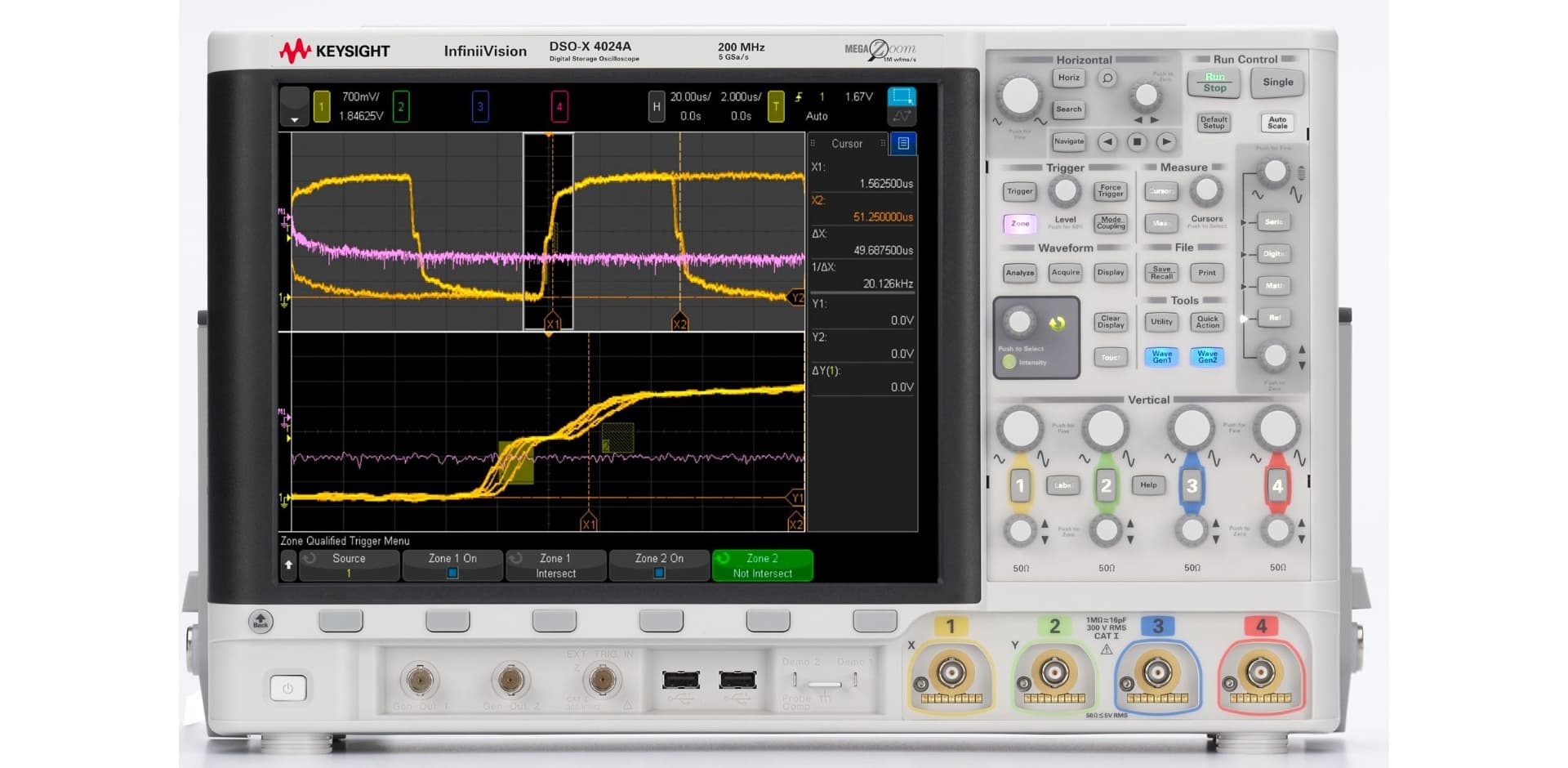Toggle acquisition with the Run Stop button
Screen dimensions: 1568x768
(x=1214, y=82)
